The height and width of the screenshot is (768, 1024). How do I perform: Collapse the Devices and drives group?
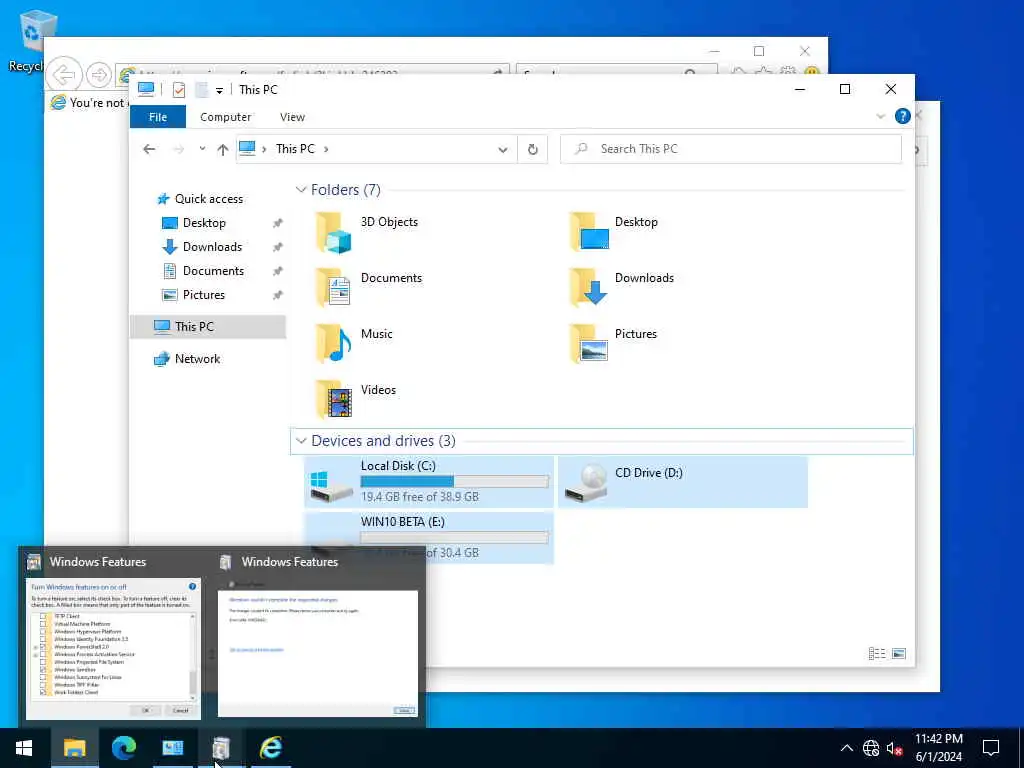point(300,441)
